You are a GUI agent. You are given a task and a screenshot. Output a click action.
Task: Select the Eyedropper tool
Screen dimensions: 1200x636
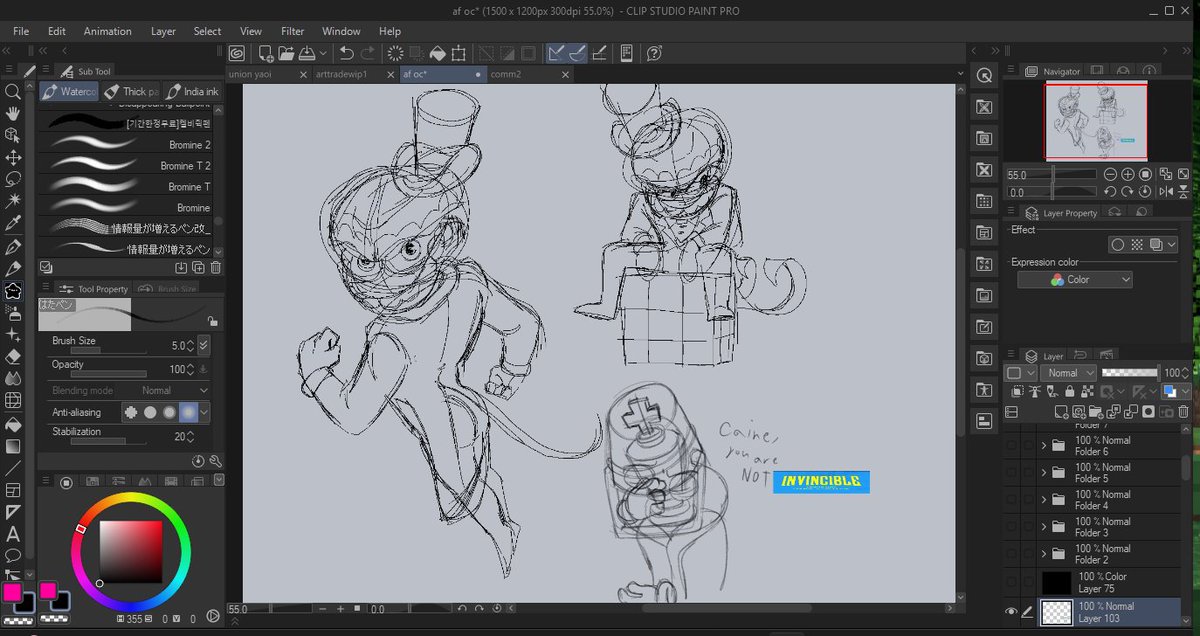click(x=13, y=223)
